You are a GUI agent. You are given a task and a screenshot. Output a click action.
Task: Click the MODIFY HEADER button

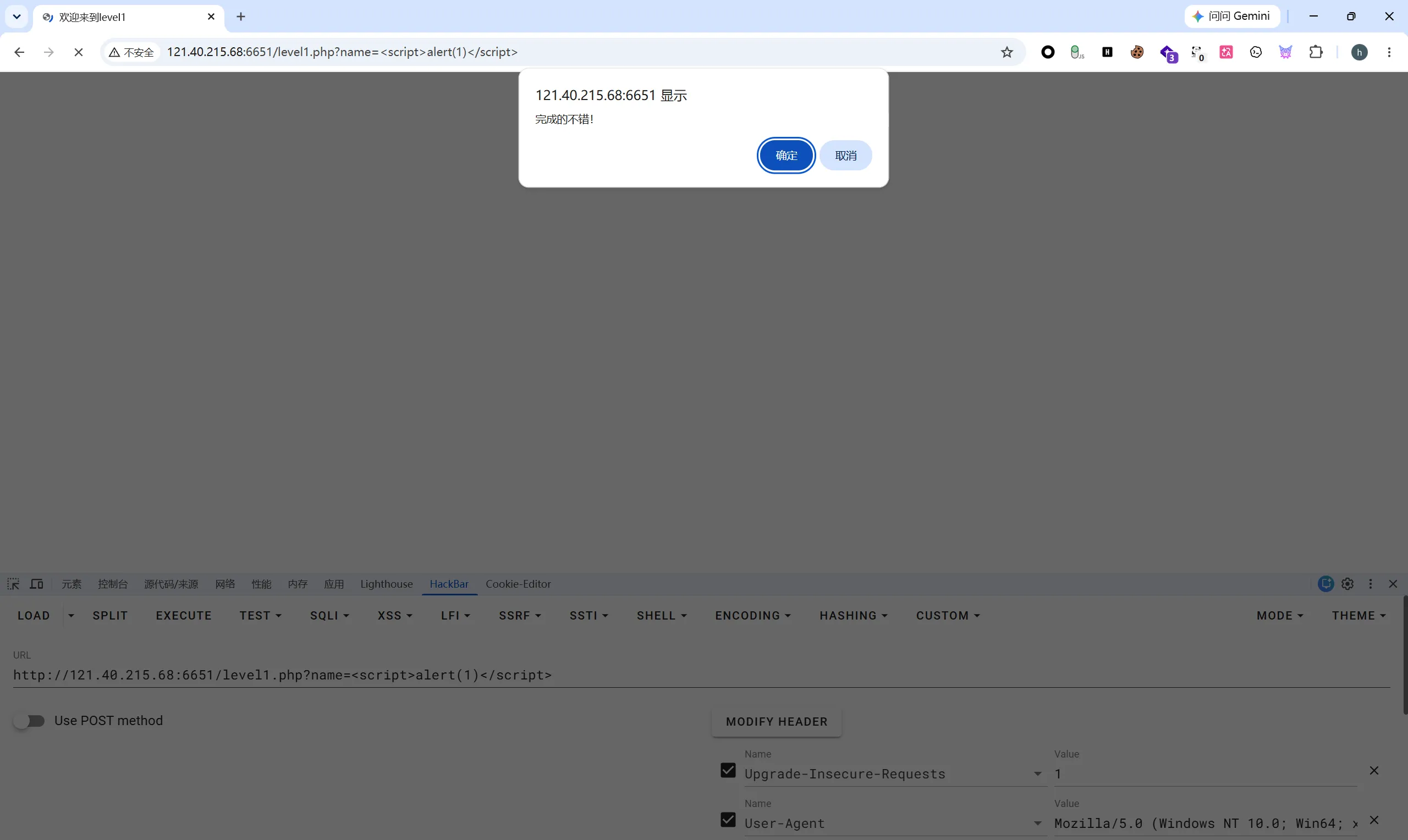click(x=777, y=722)
